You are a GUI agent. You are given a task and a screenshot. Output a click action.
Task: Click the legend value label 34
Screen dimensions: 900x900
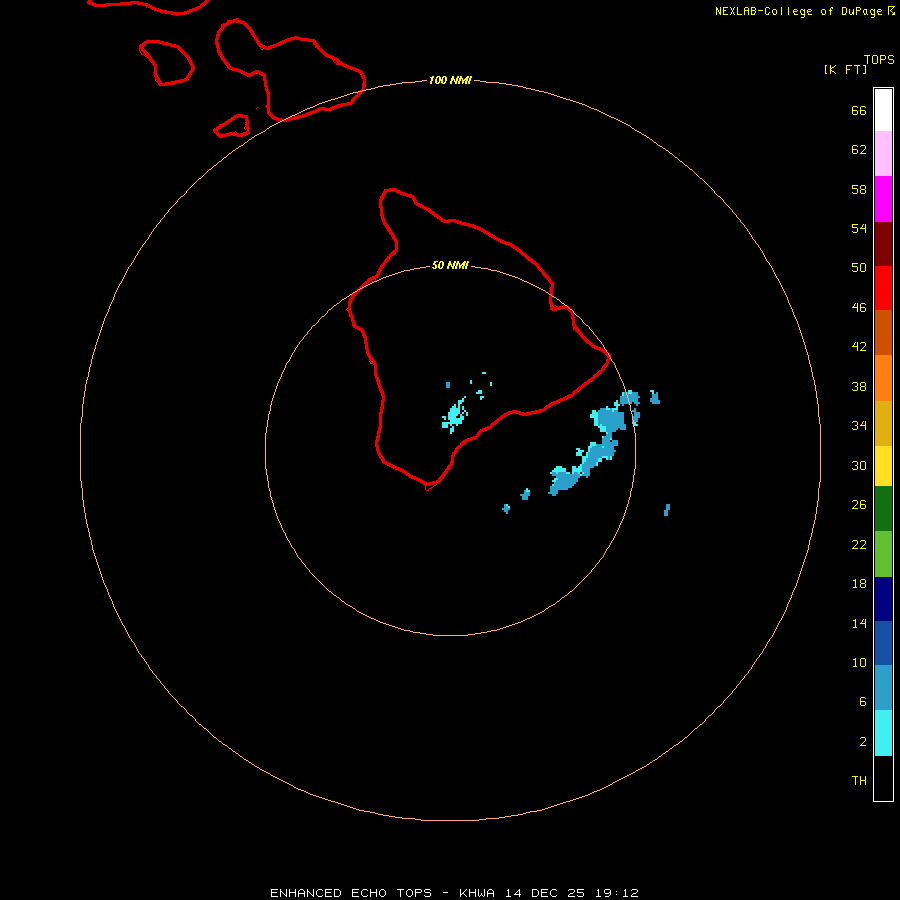coord(859,425)
